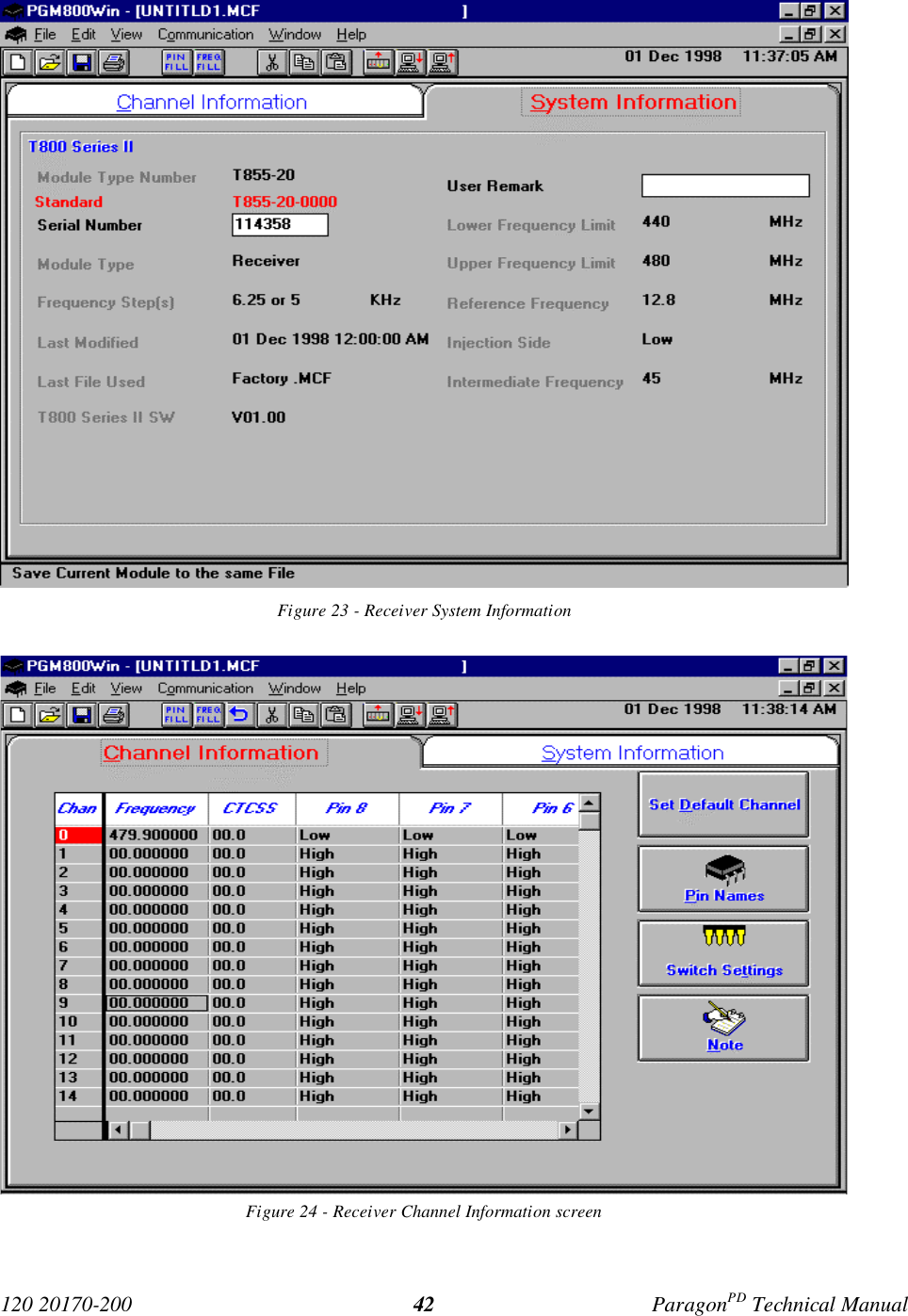Click the module-board icon with red arrow, Figure 23 window
The width and height of the screenshot is (908, 1316).
coord(379,62)
